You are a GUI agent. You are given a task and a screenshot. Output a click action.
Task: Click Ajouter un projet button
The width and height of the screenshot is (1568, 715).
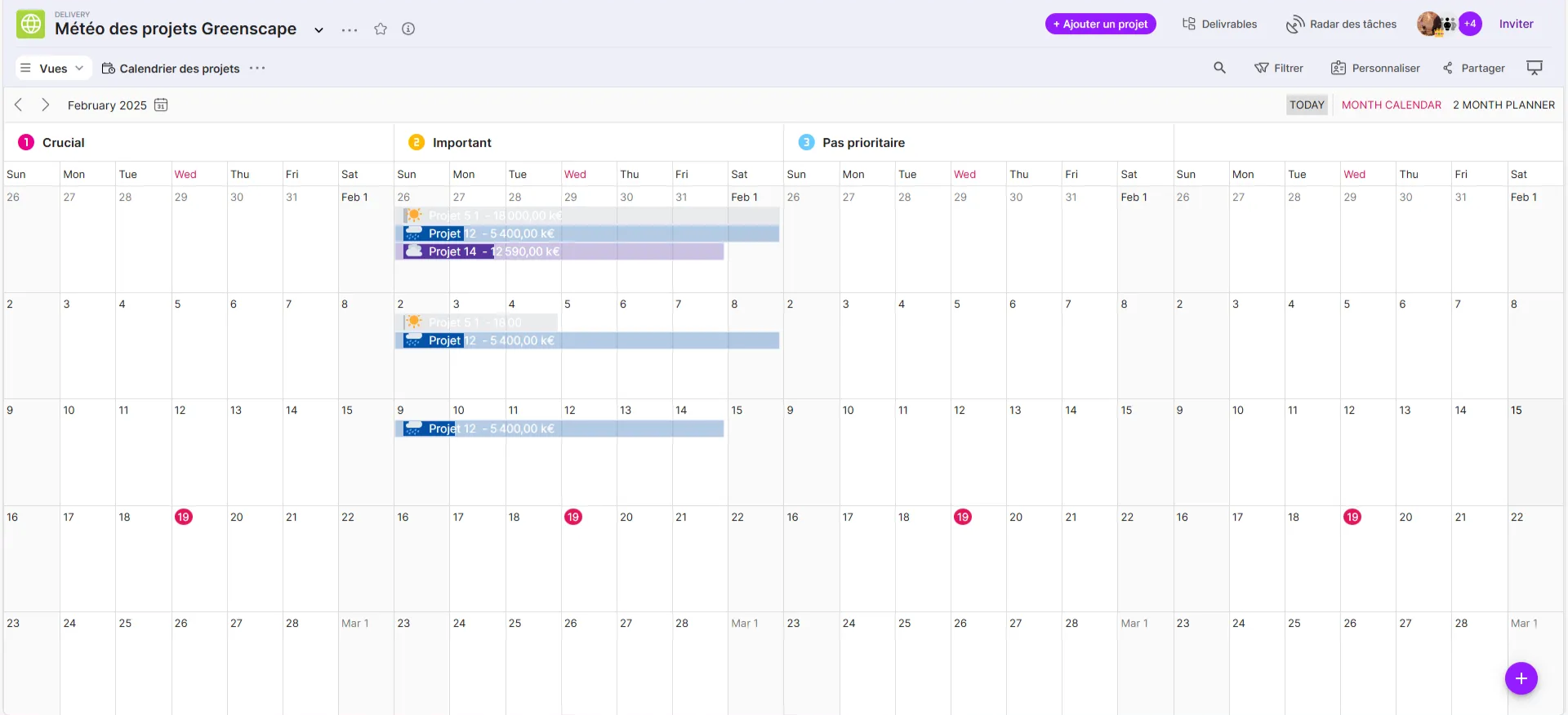(x=1100, y=24)
